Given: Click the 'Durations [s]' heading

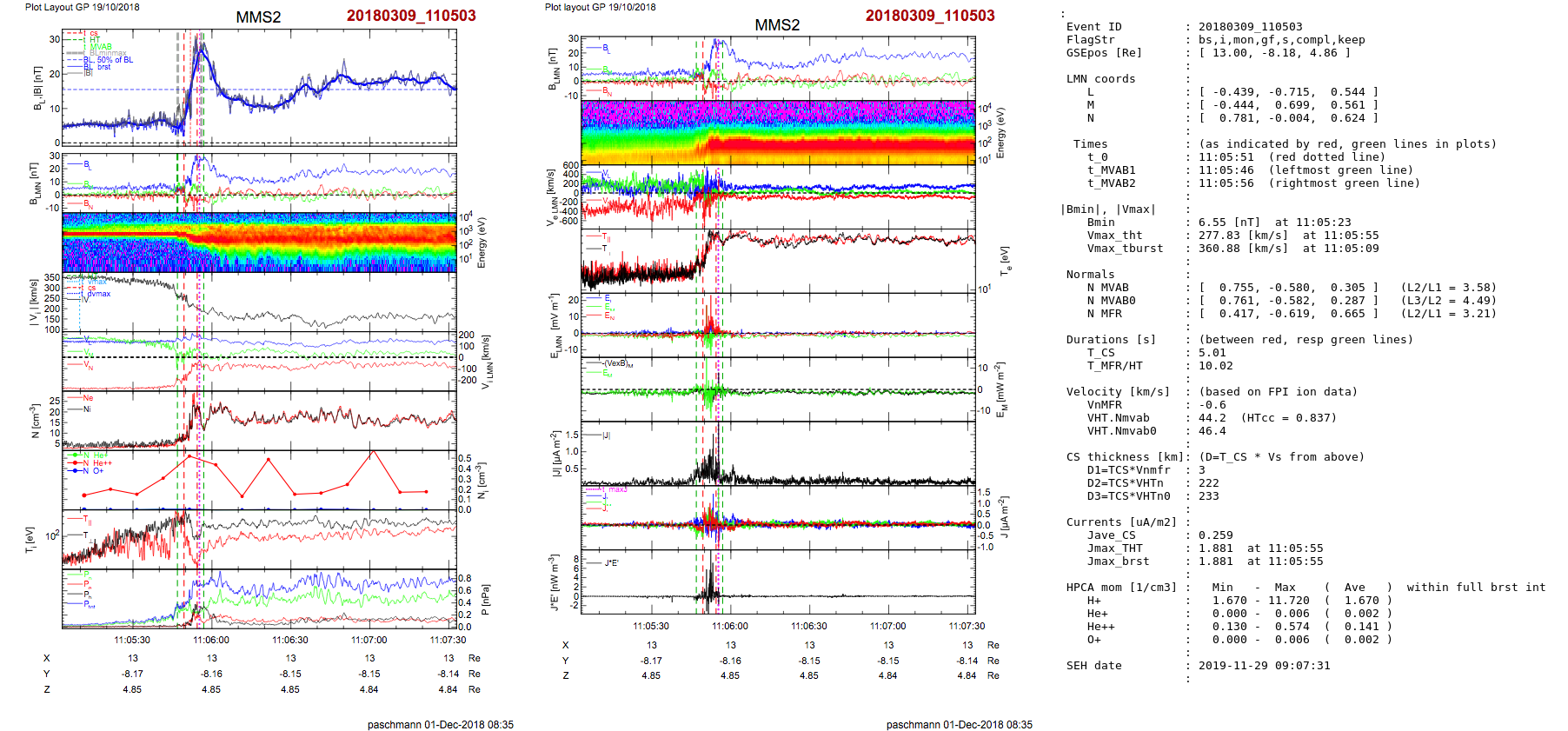Looking at the screenshot, I should point(1112,340).
